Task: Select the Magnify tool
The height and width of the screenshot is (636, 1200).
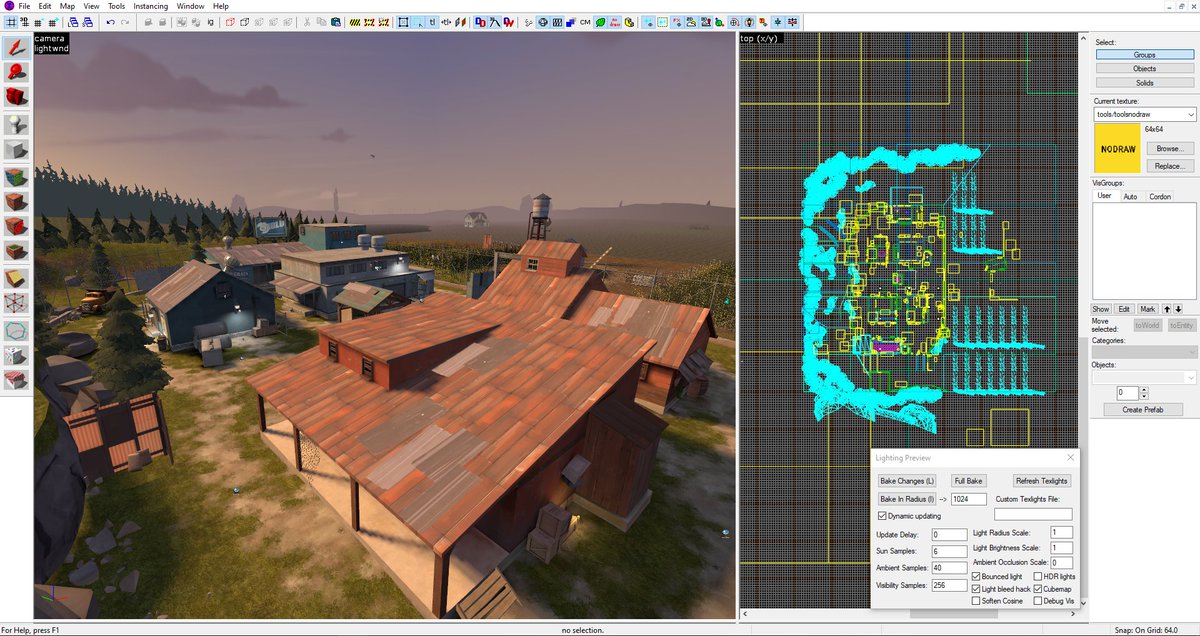Action: point(16,71)
